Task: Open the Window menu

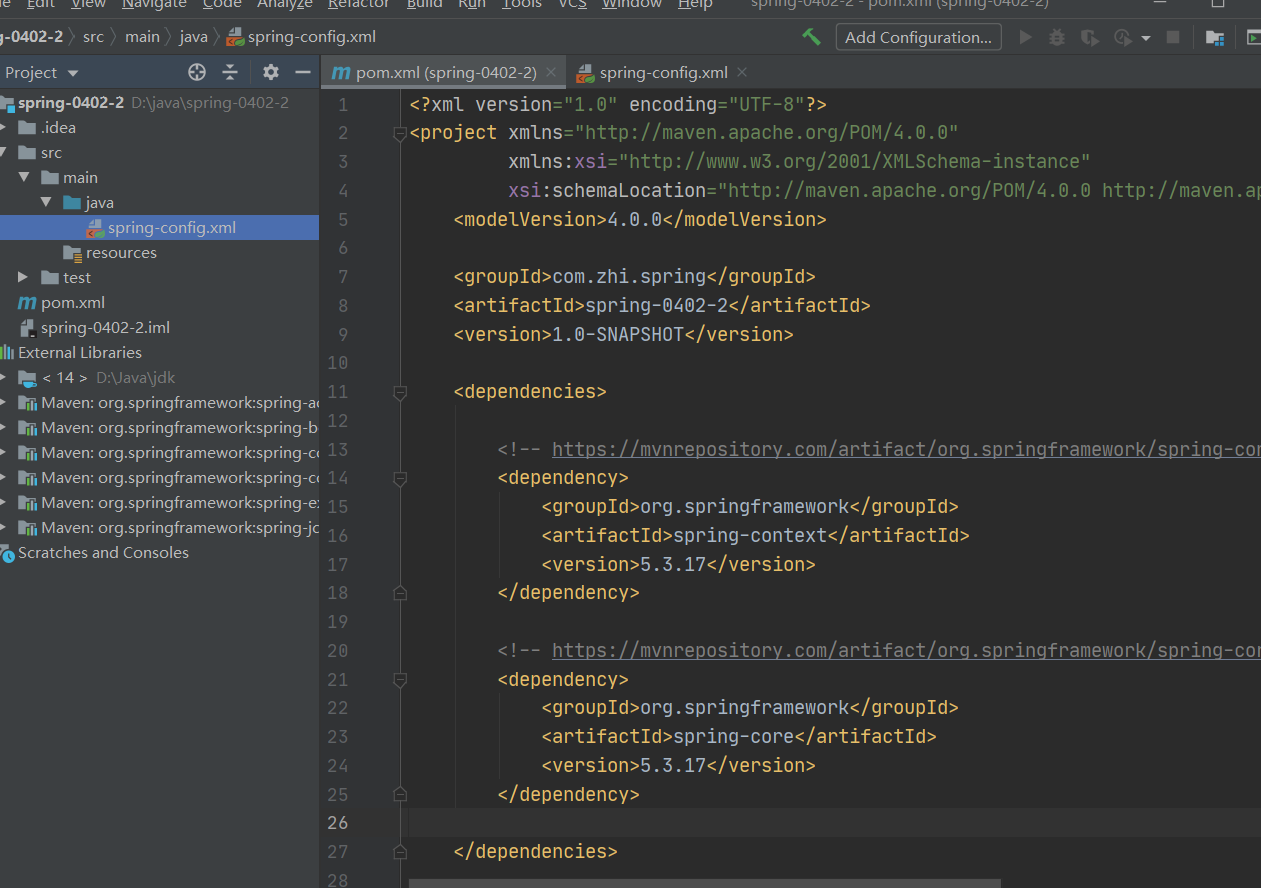Action: (x=631, y=4)
